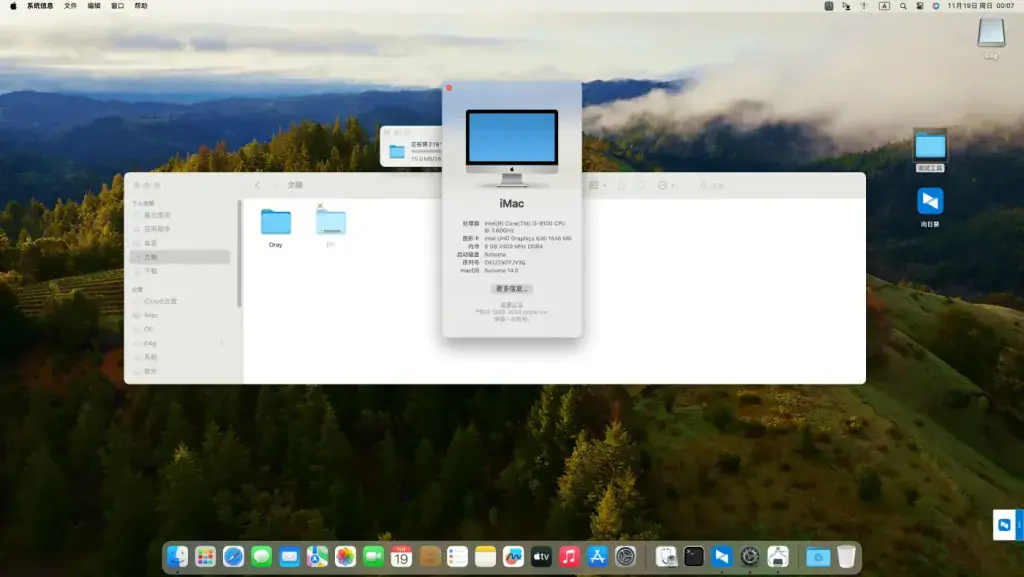Image resolution: width=1024 pixels, height=577 pixels.
Task: Open FaceTime in the Dock
Action: [x=374, y=557]
